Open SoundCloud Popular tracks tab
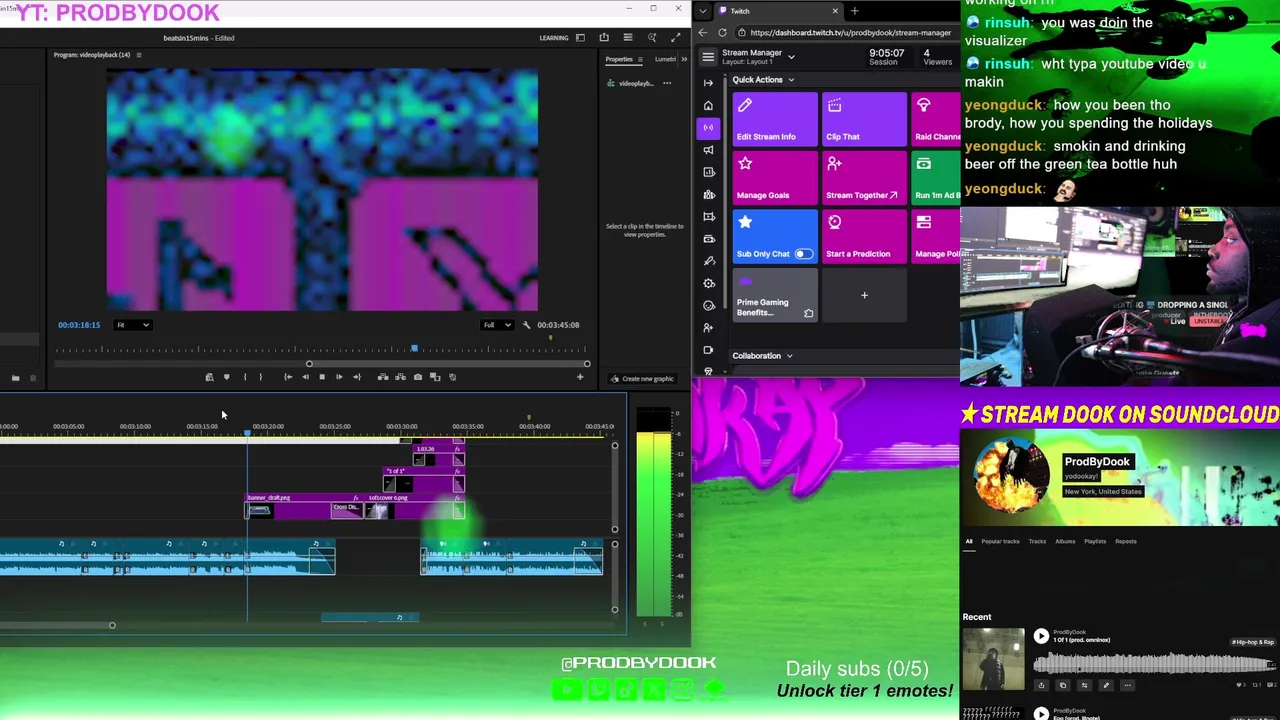 (1000, 542)
